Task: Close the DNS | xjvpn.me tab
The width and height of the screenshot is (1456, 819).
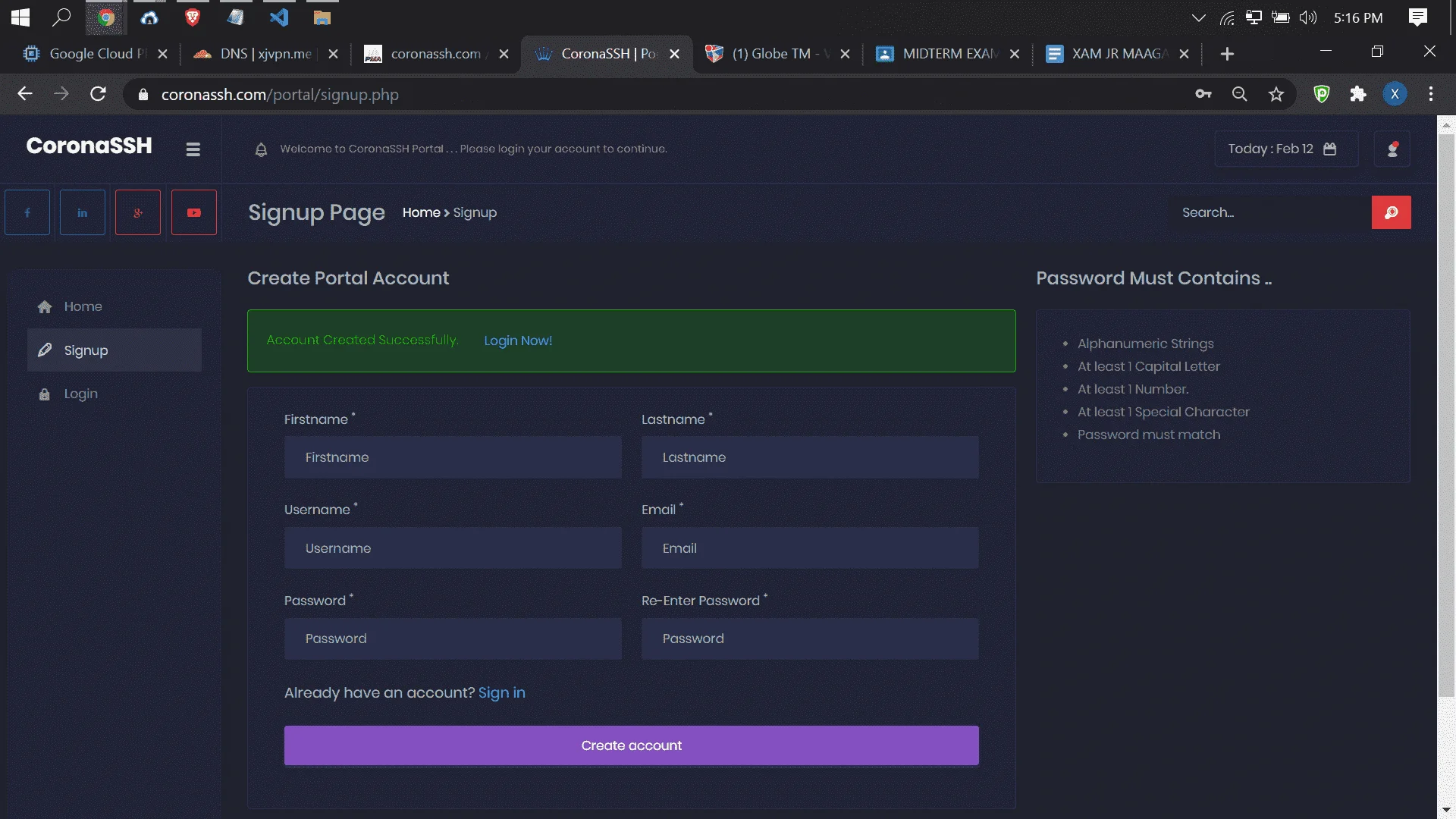Action: point(333,54)
